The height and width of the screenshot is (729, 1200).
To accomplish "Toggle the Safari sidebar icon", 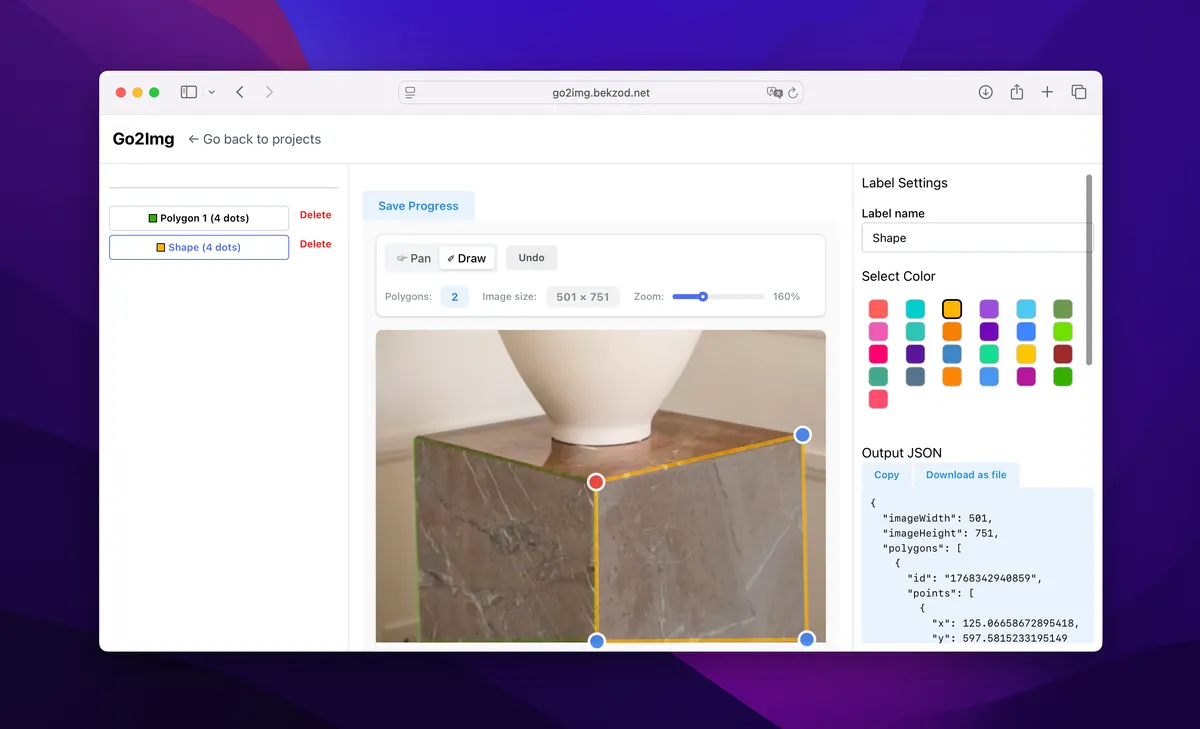I will tap(188, 92).
